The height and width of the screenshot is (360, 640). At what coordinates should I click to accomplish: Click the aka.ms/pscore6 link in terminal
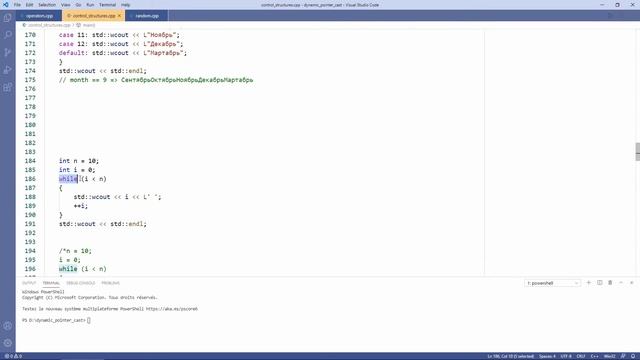pos(172,309)
